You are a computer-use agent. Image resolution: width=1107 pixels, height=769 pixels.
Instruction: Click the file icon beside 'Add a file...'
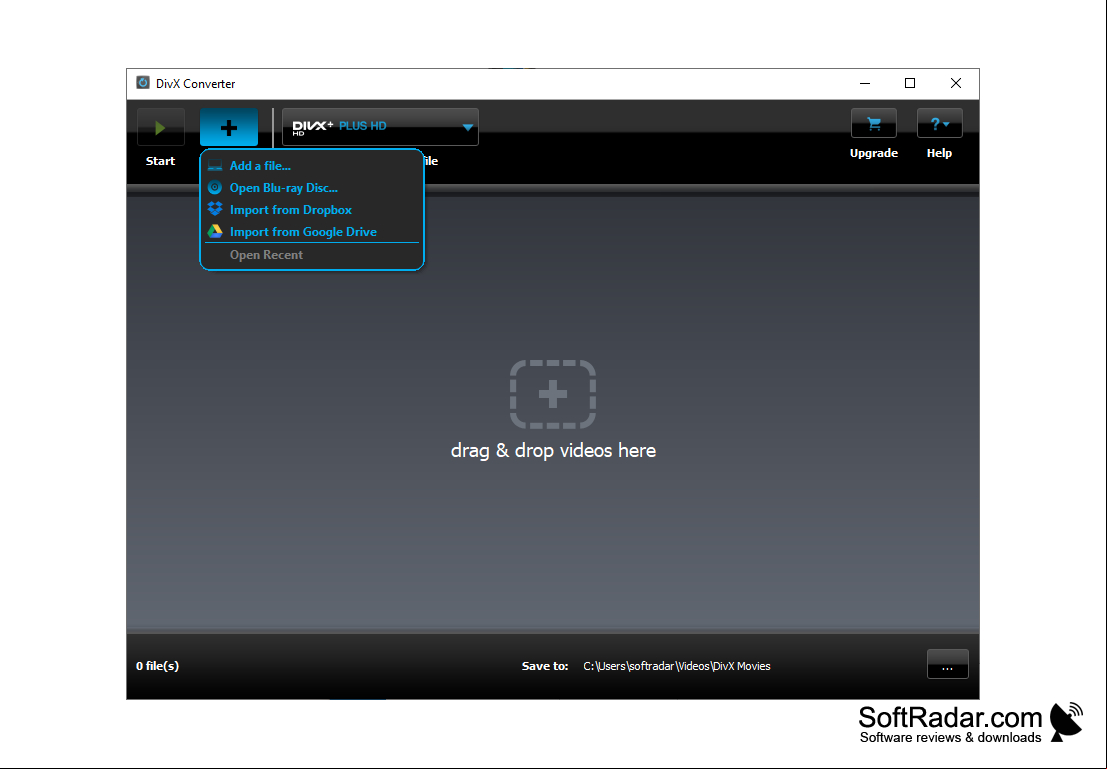[x=215, y=166]
